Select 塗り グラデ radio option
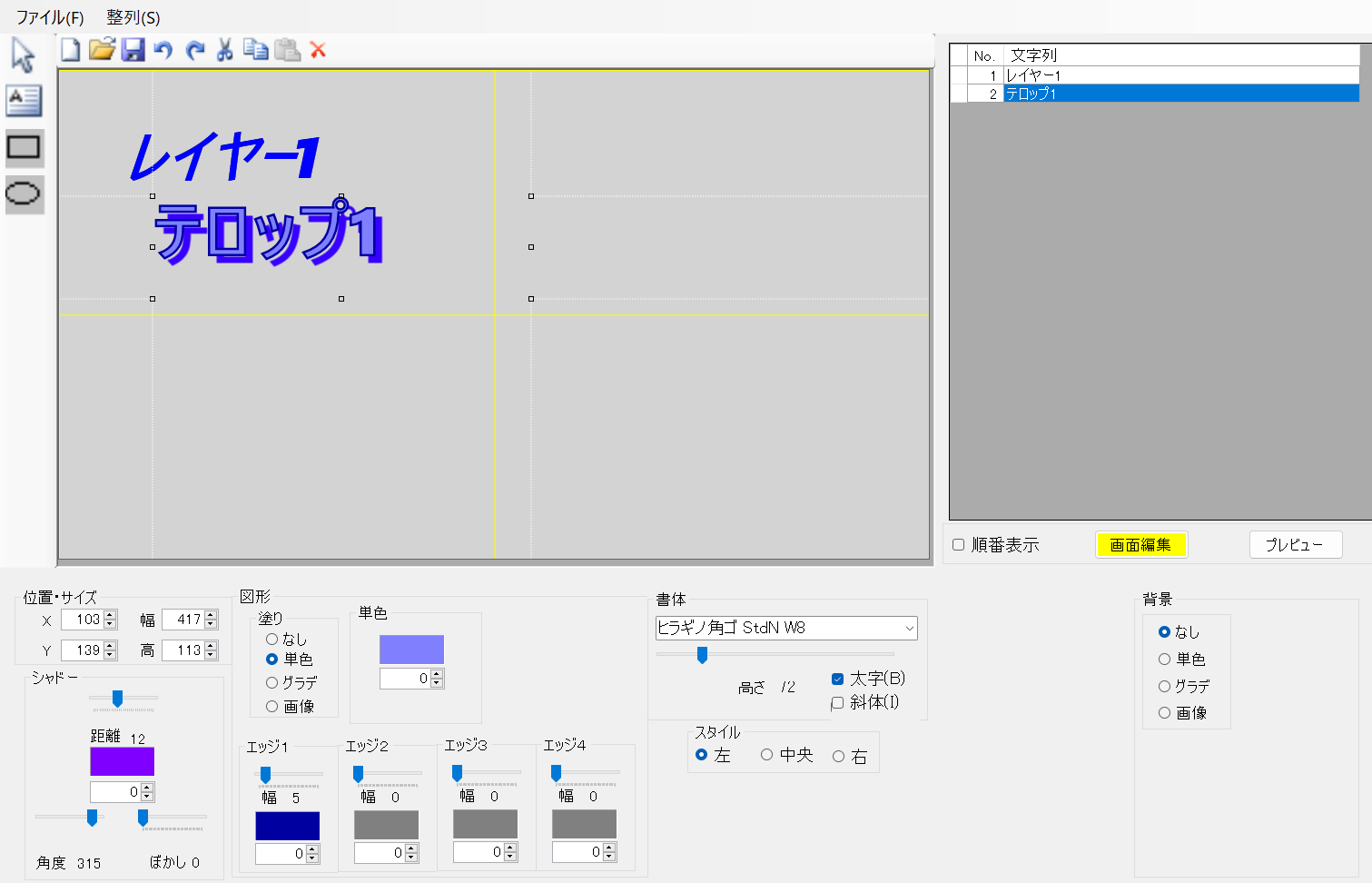 [x=271, y=682]
